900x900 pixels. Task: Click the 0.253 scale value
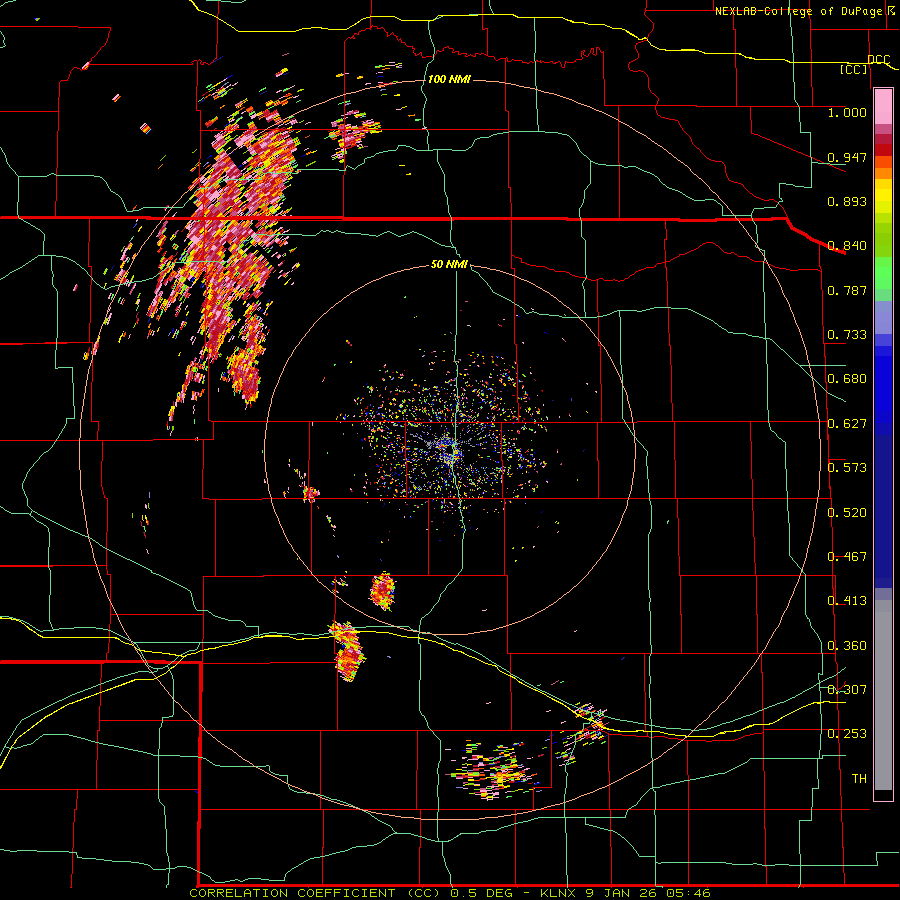pyautogui.click(x=847, y=734)
